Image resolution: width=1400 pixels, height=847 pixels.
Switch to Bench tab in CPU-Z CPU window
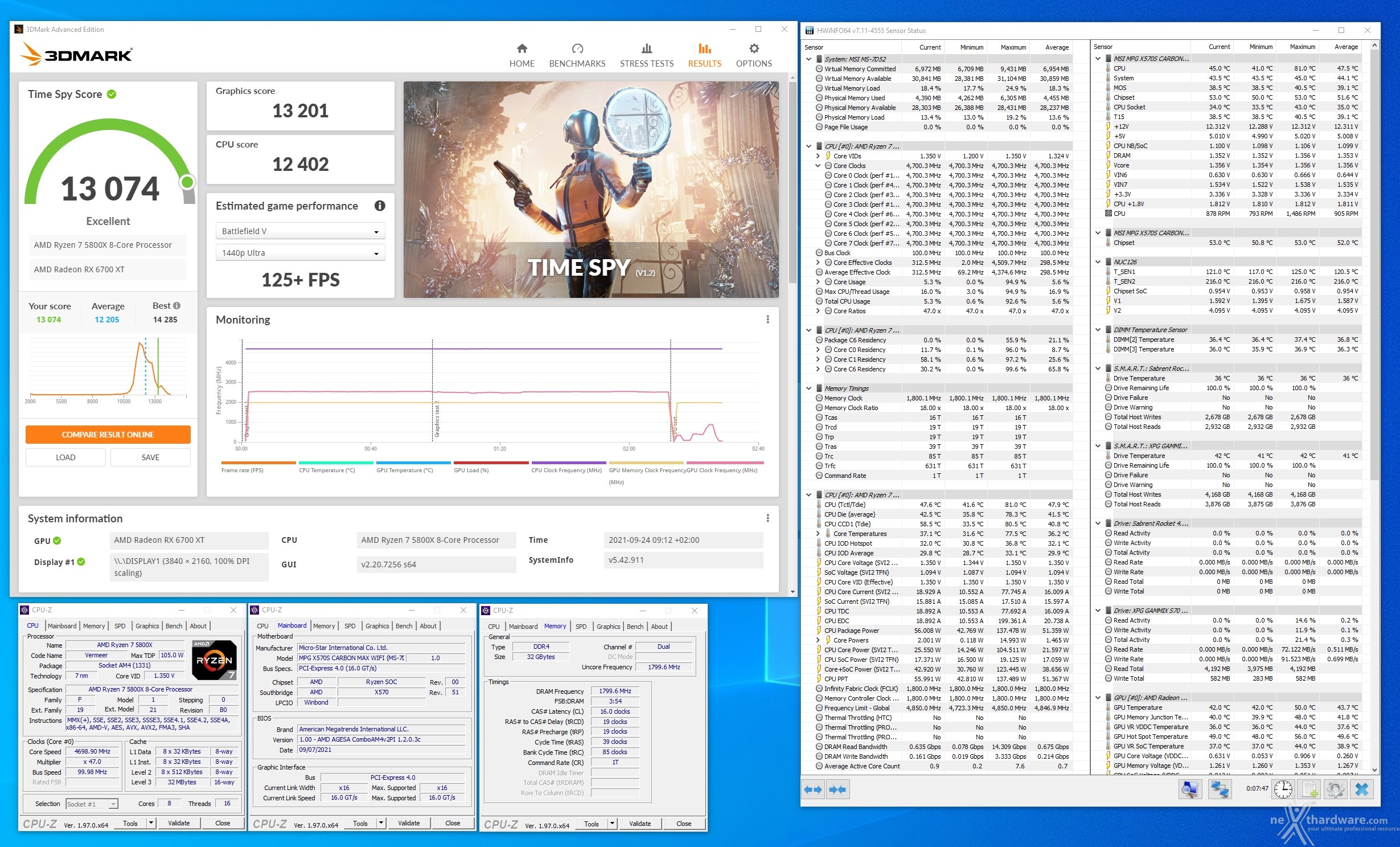[x=174, y=626]
